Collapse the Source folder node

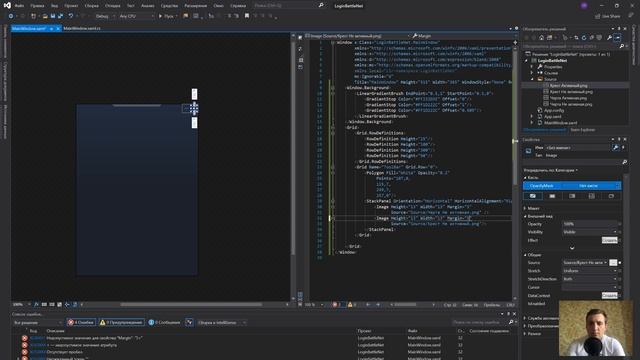[x=532, y=79]
